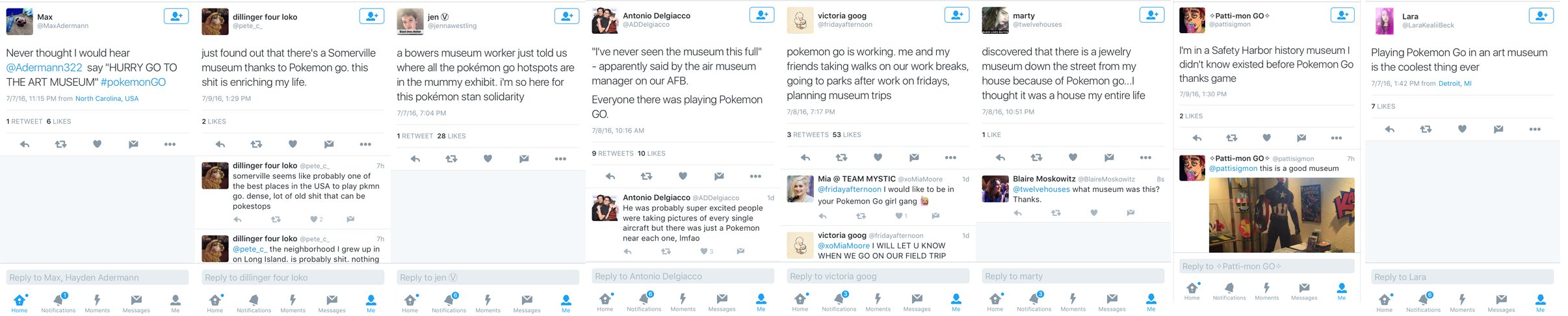Retweet Max's art museum tweet
This screenshot has height=316, width=1568.
point(60,144)
